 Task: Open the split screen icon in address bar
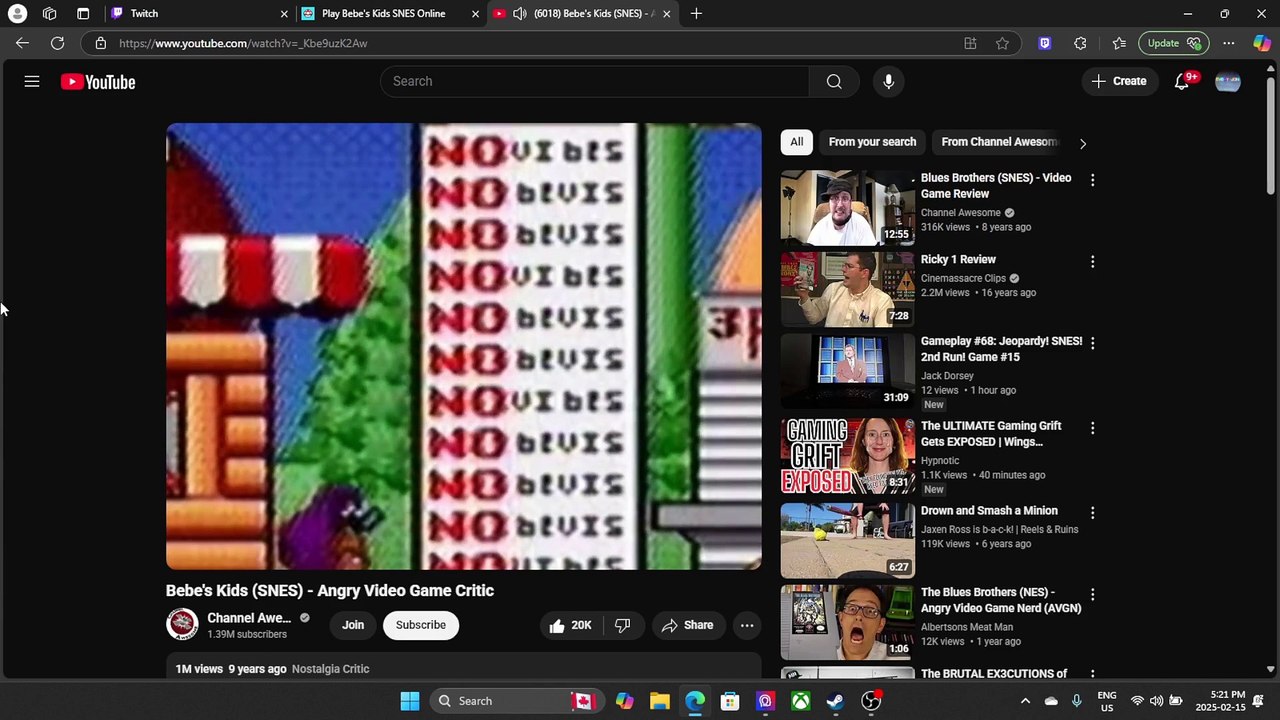pos(970,43)
